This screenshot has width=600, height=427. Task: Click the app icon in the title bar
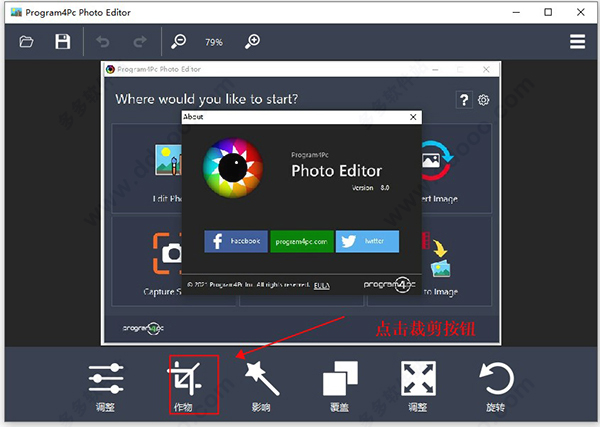(16, 12)
